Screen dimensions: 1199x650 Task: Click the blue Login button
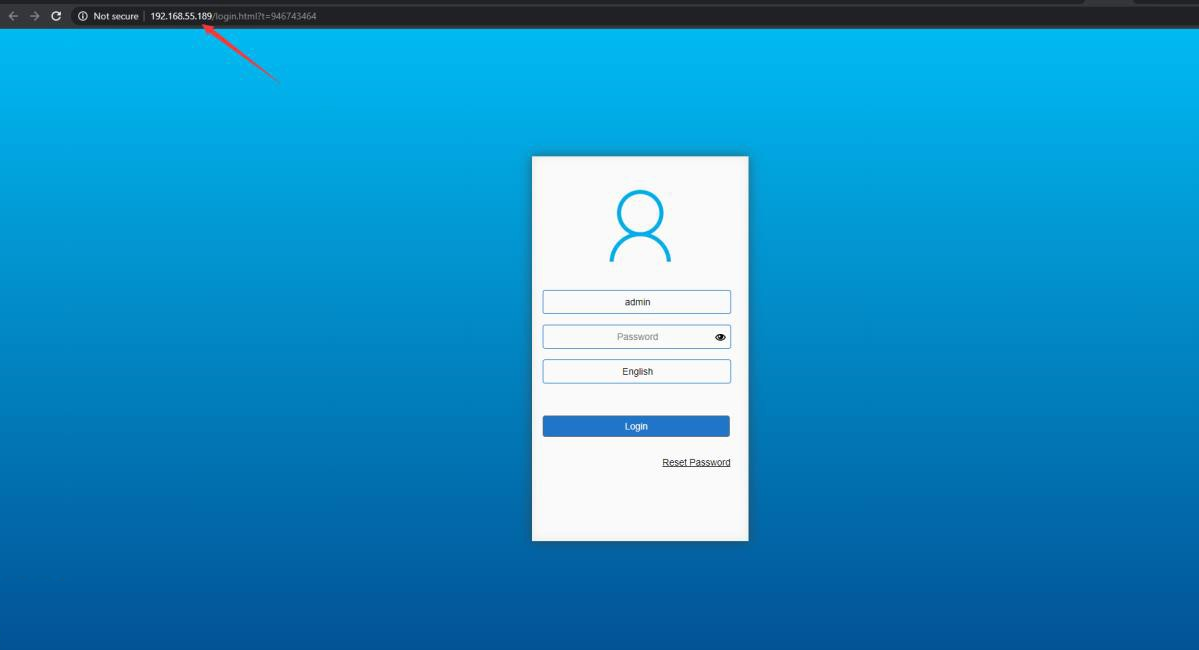click(636, 426)
